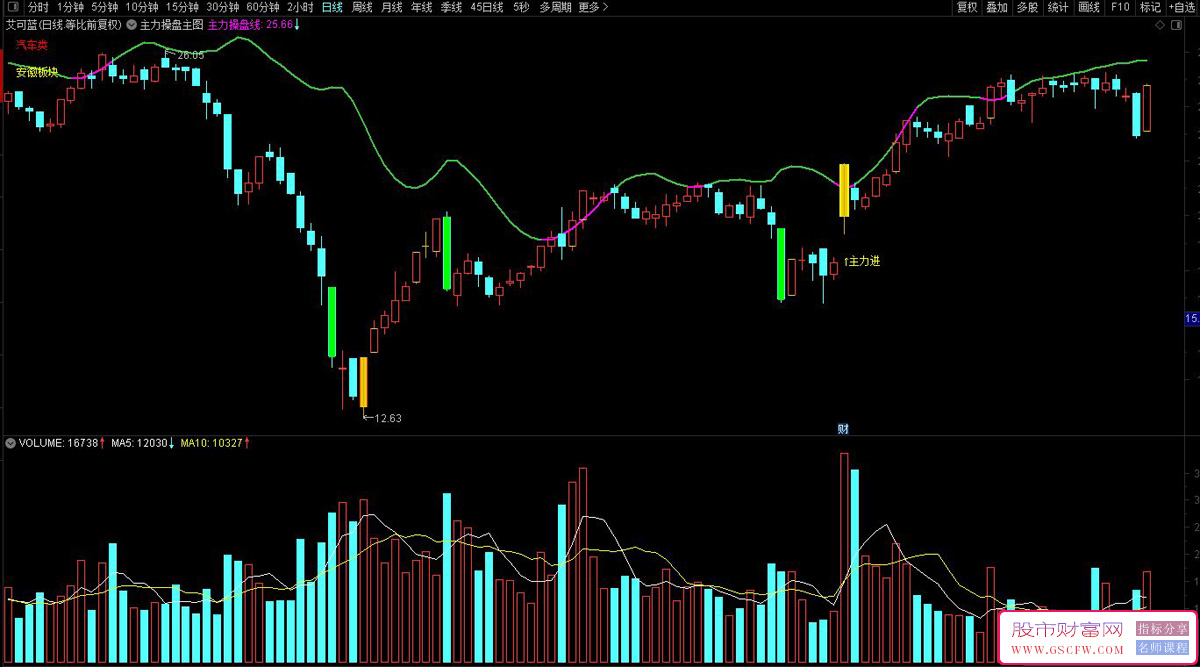The width and height of the screenshot is (1200, 667).
Task: Click the 主力操盘线: 25.66 value
Action: pos(250,23)
